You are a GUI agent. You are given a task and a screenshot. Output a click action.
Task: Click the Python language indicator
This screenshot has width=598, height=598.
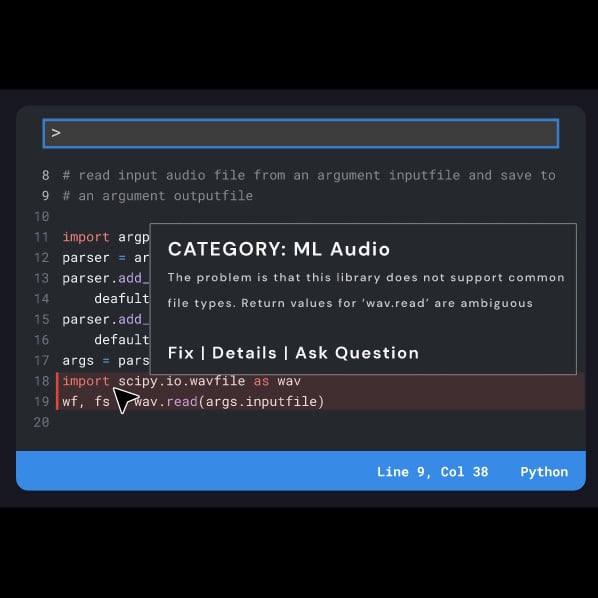[544, 472]
